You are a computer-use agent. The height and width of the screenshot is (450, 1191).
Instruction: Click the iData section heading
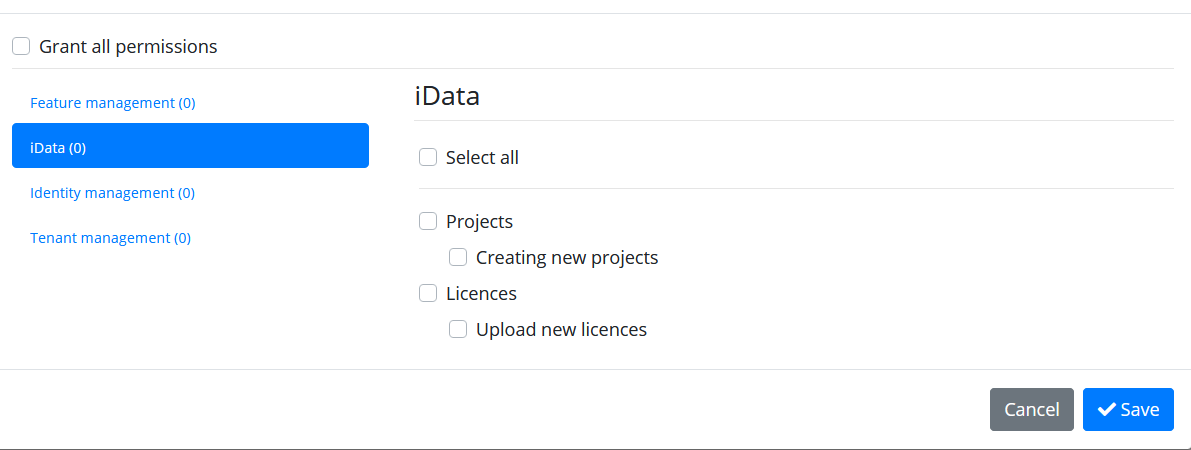(447, 97)
